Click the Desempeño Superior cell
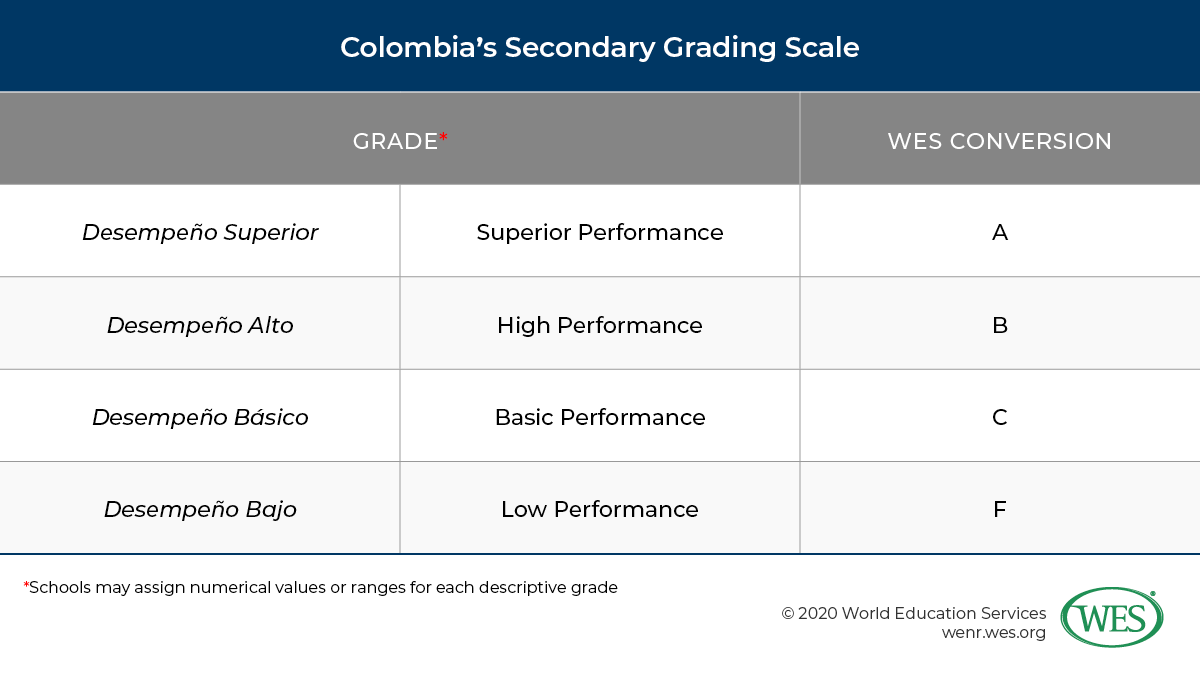Image resolution: width=1200 pixels, height=680 pixels. [200, 232]
